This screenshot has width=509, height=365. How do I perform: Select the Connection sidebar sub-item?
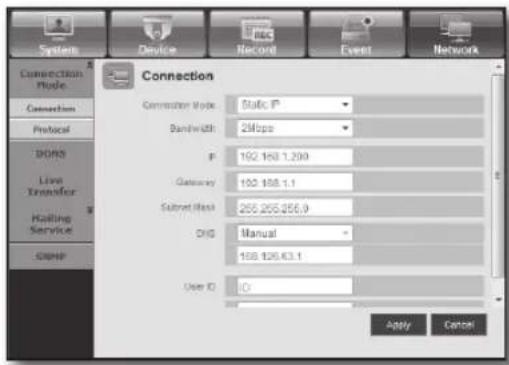51,108
